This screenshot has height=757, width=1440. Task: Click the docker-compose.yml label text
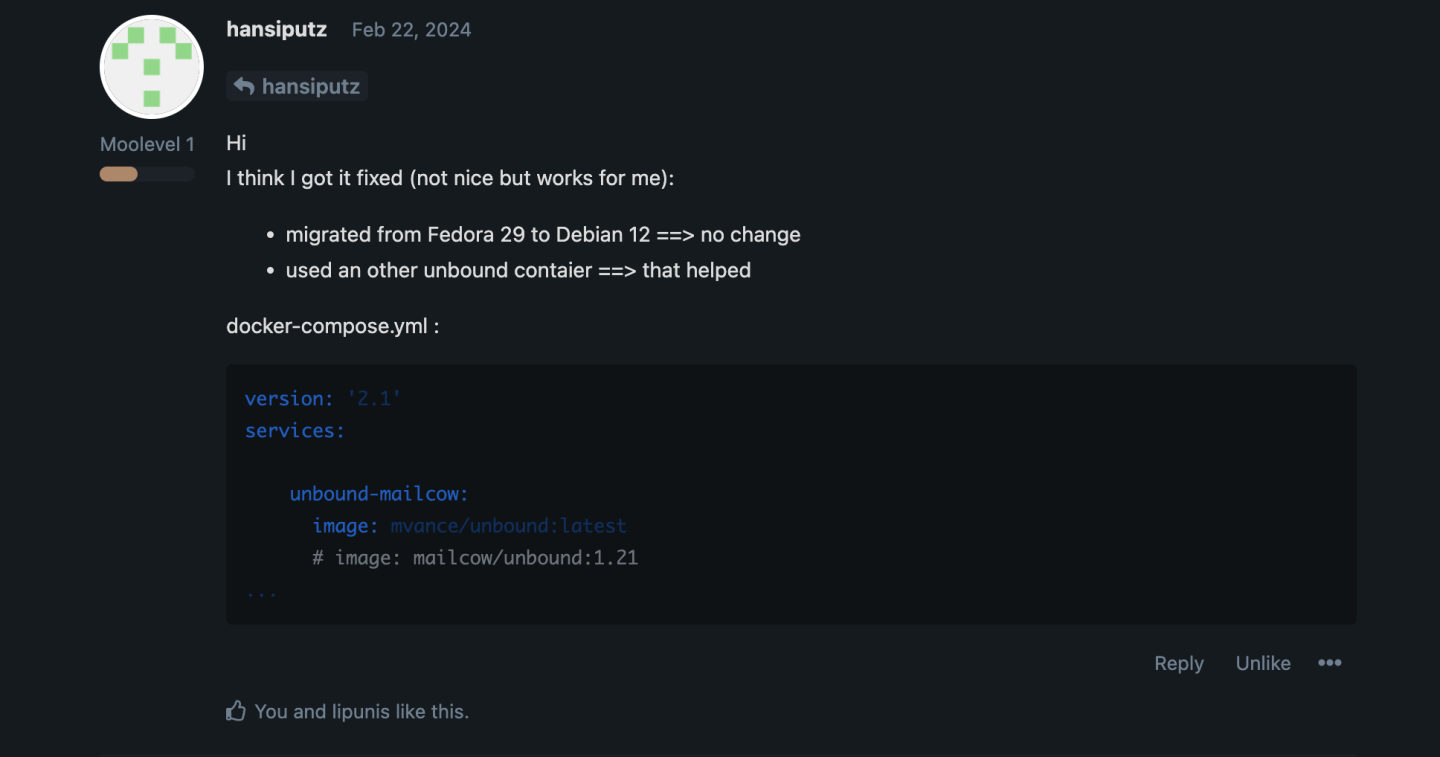332,327
